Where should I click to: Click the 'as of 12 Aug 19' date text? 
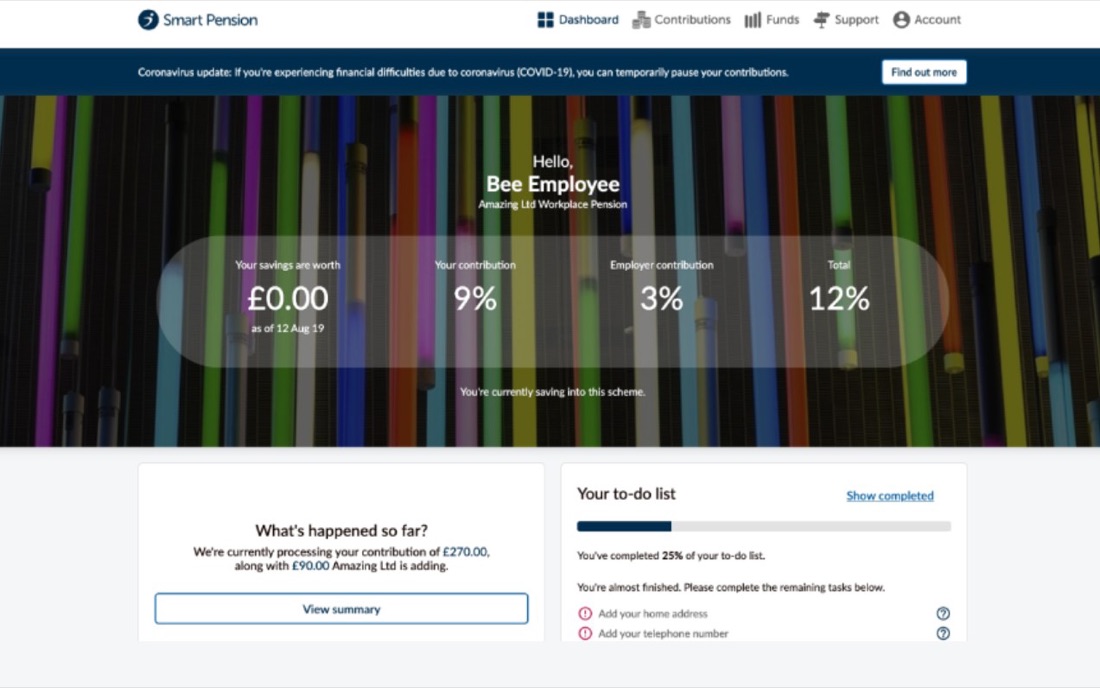point(288,328)
